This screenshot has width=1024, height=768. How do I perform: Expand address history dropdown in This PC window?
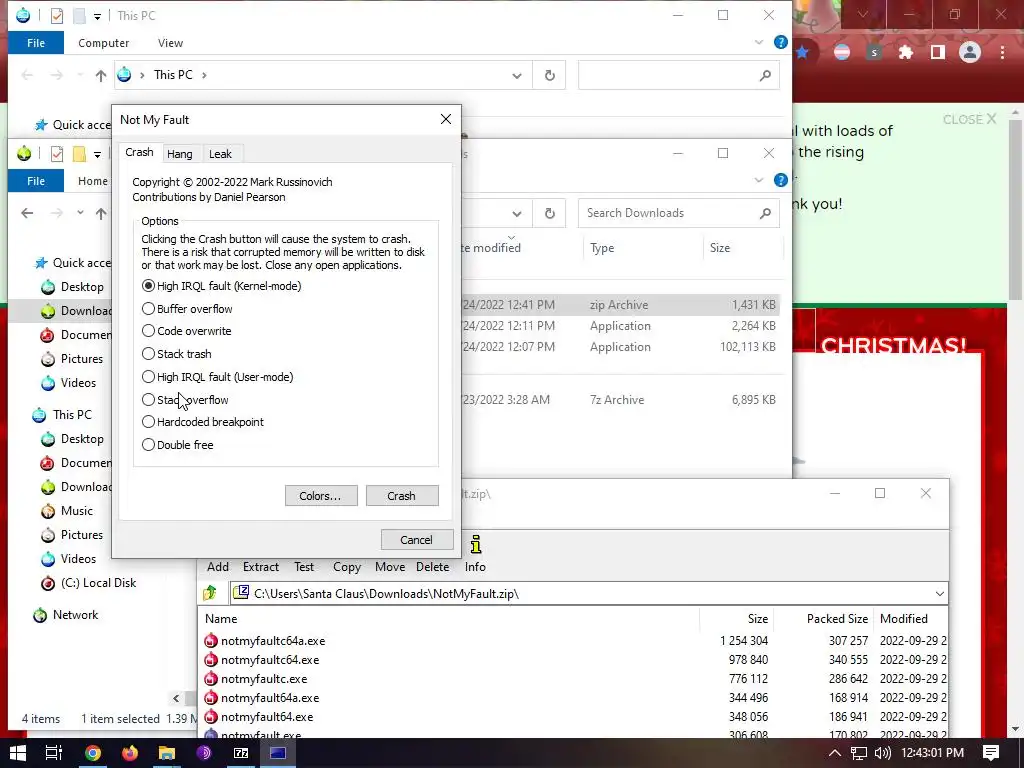coord(517,76)
